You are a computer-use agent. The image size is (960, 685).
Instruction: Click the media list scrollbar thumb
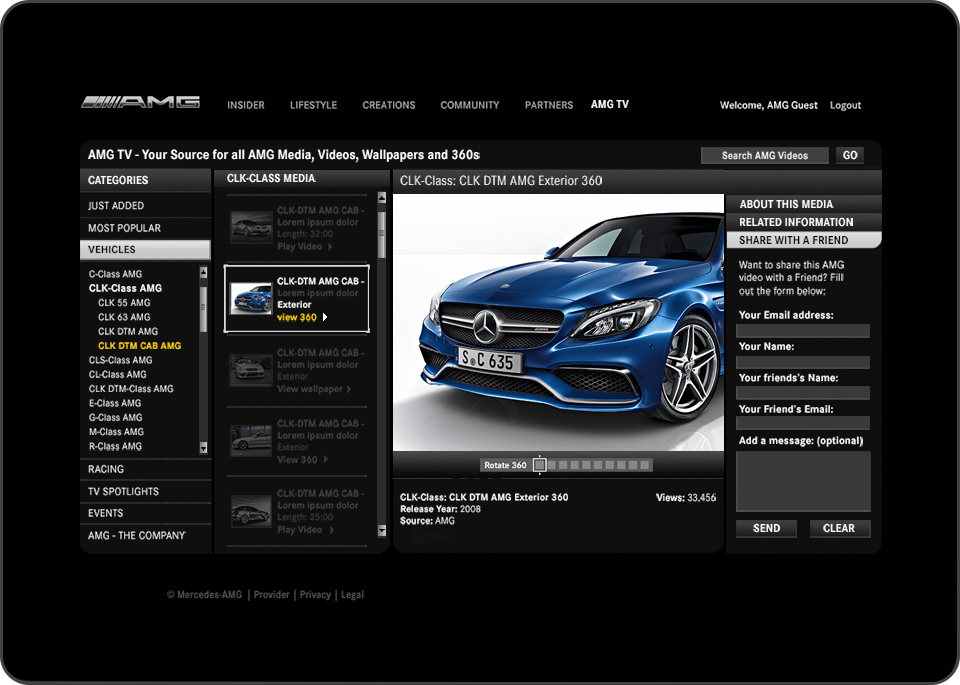382,235
